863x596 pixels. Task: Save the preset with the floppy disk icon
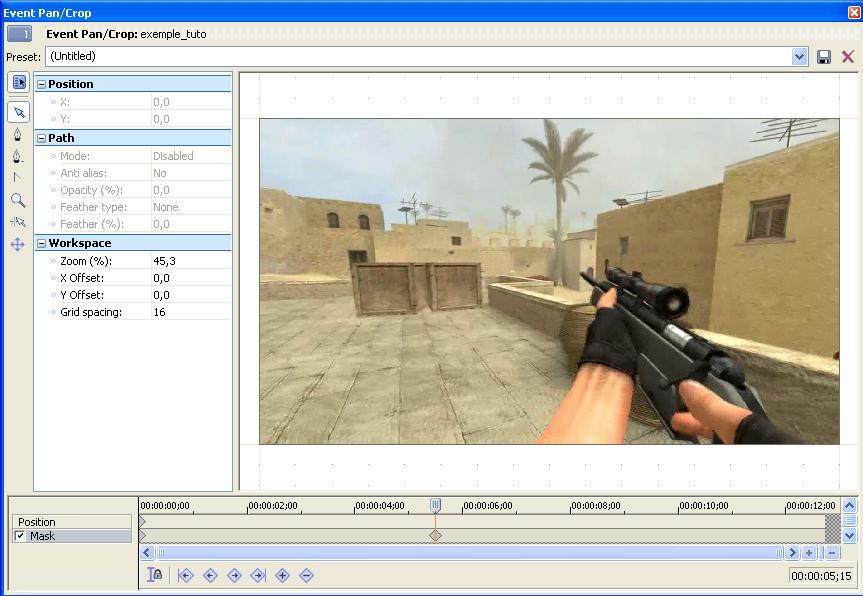click(824, 57)
